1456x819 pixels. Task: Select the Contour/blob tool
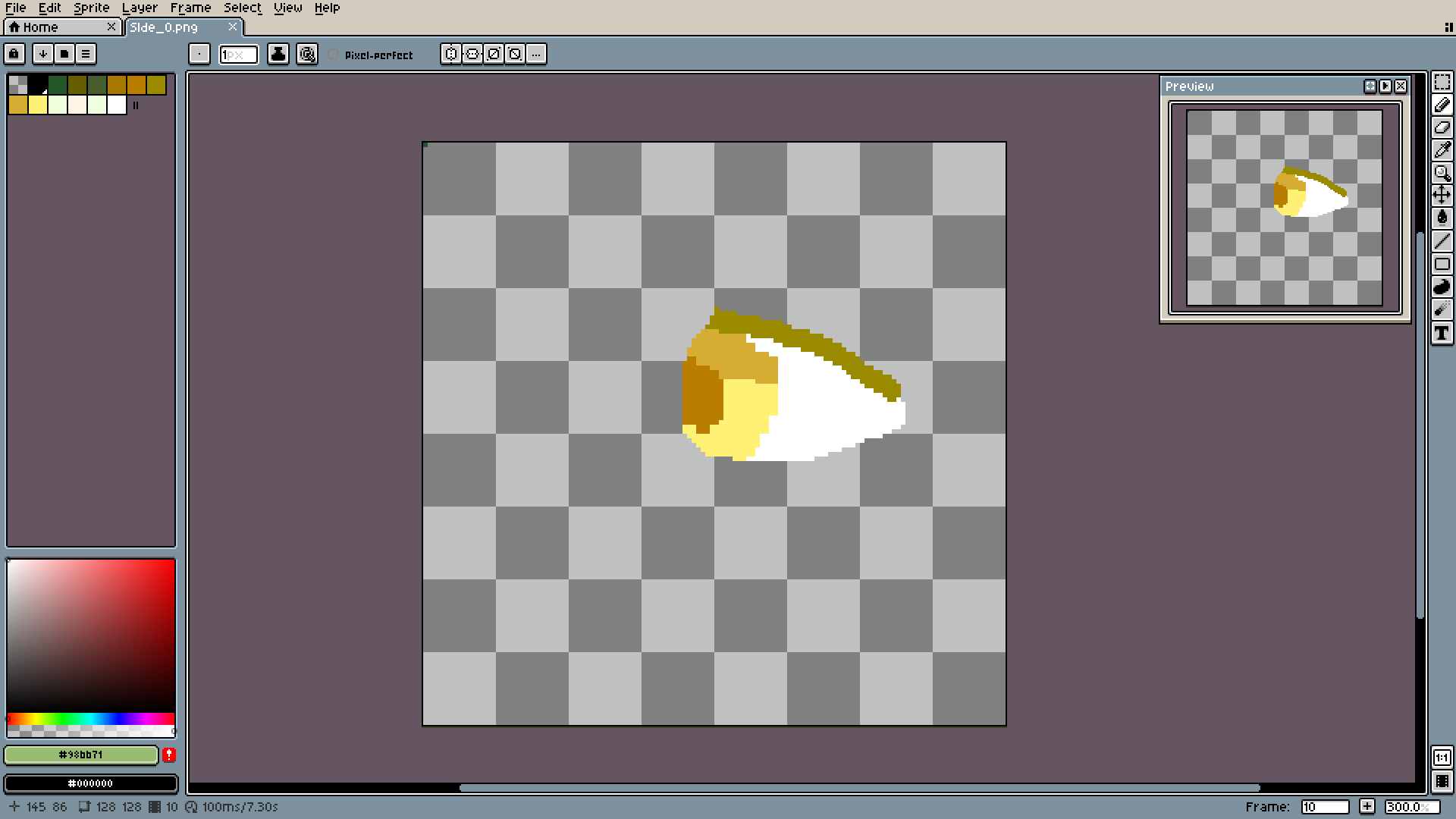1442,287
